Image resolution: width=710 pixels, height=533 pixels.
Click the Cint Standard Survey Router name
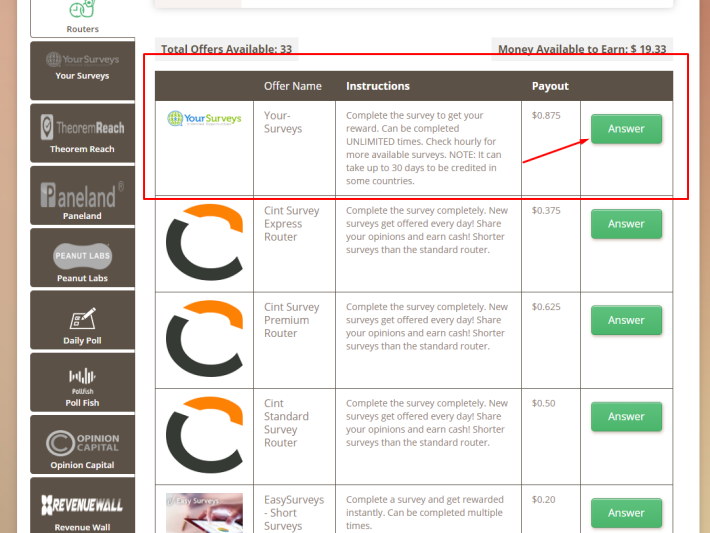tap(286, 423)
